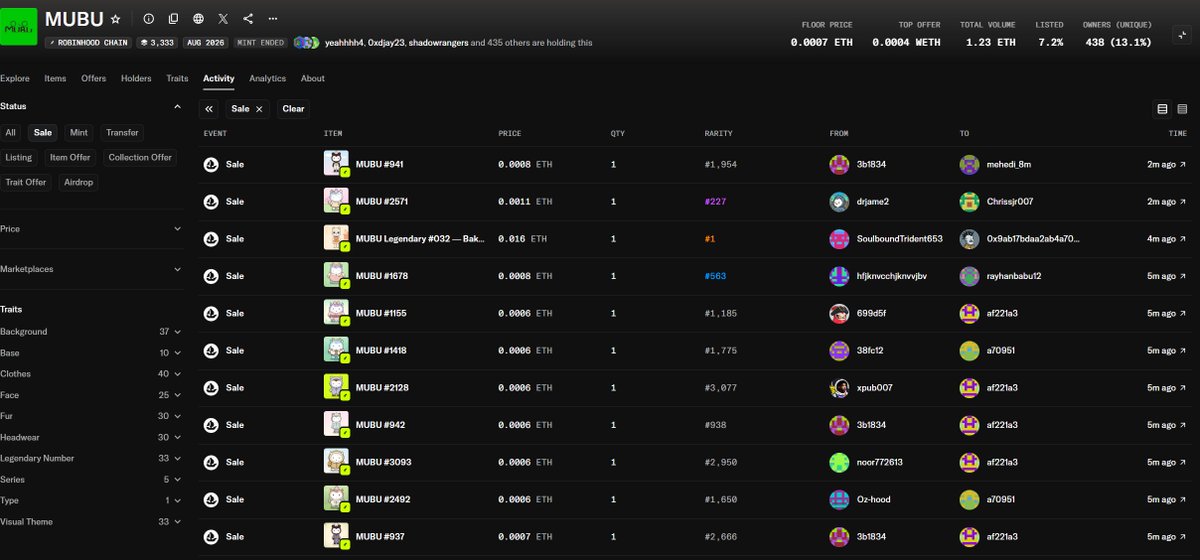Remove the Sale filter chip
This screenshot has height=560, width=1200.
(259, 109)
